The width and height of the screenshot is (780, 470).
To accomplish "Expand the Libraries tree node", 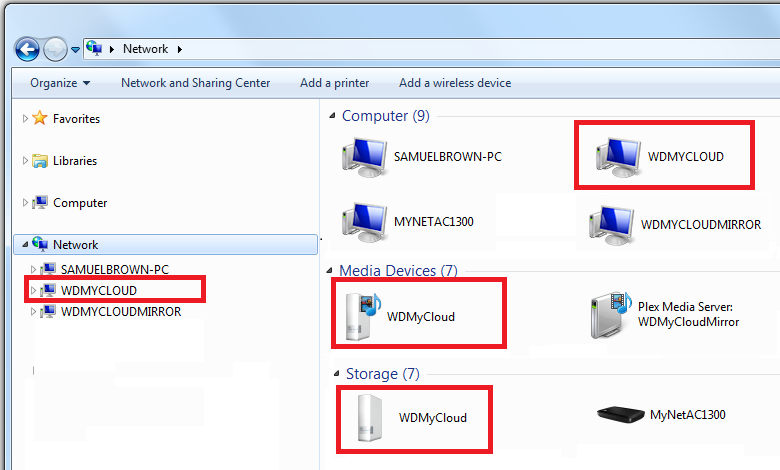I will (25, 161).
